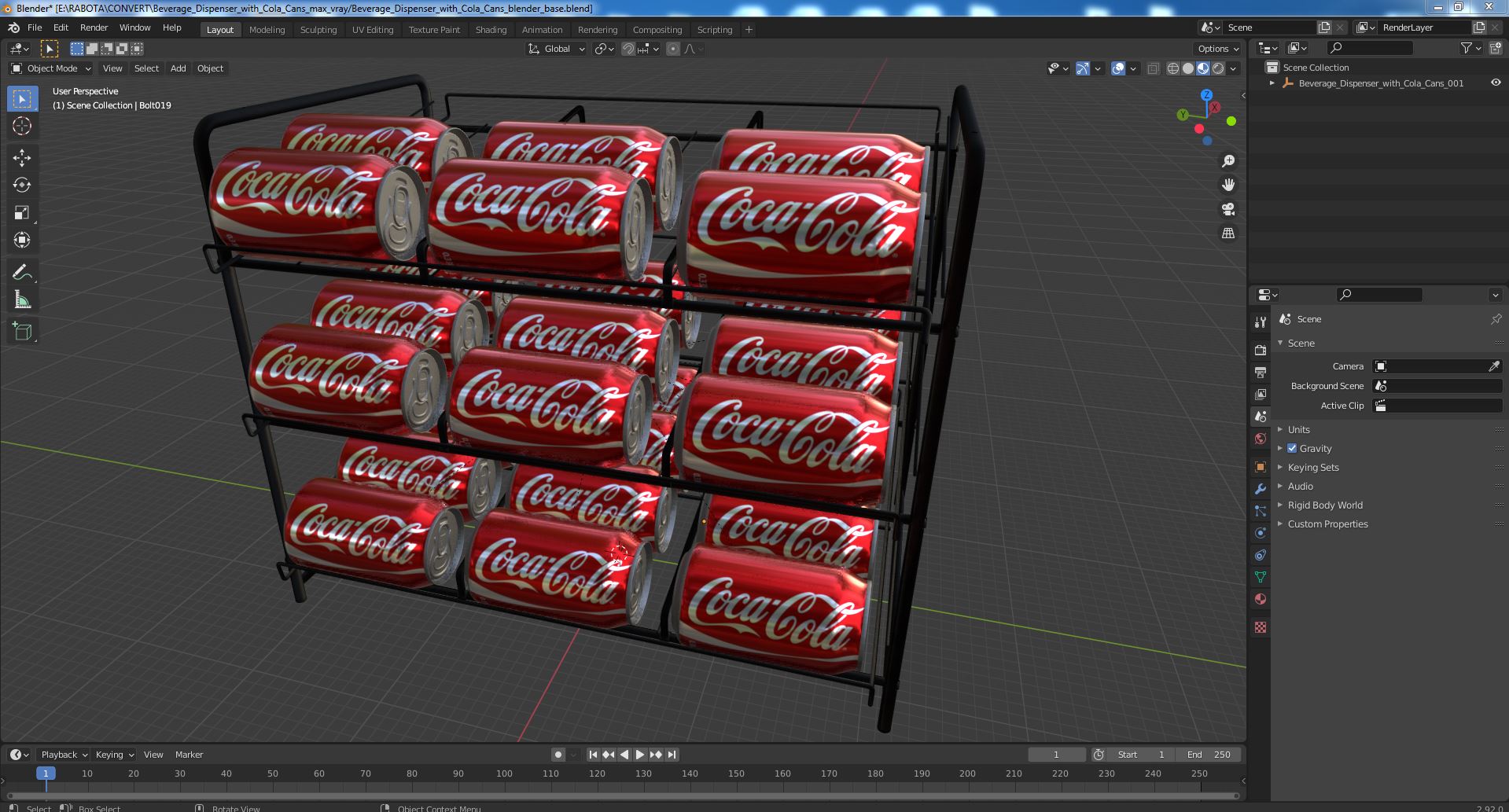Select the Transform tool

coord(22,240)
